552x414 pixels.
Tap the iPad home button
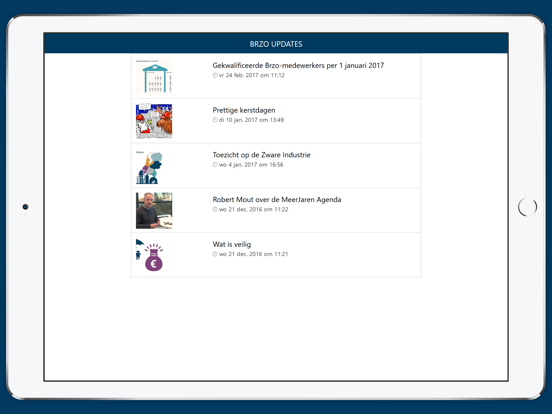click(527, 207)
